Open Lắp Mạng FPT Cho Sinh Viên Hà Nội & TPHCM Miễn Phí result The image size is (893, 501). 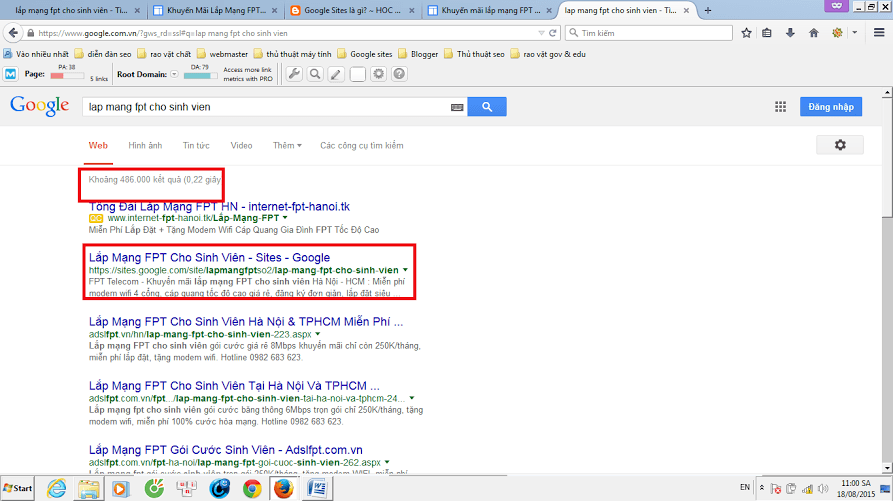point(246,322)
